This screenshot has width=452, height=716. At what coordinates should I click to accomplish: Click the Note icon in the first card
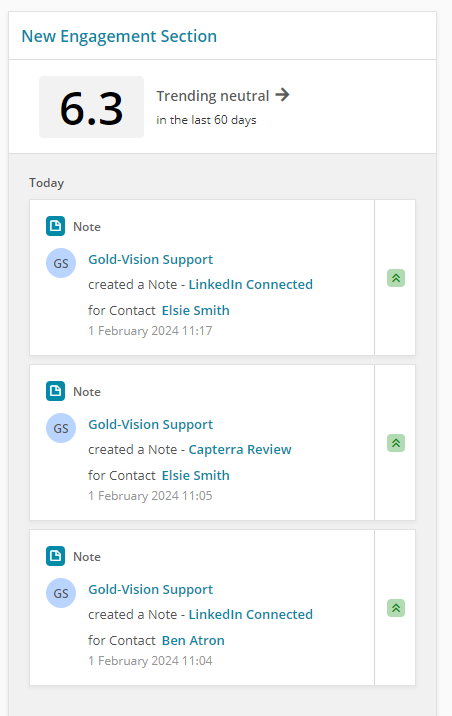click(x=55, y=226)
